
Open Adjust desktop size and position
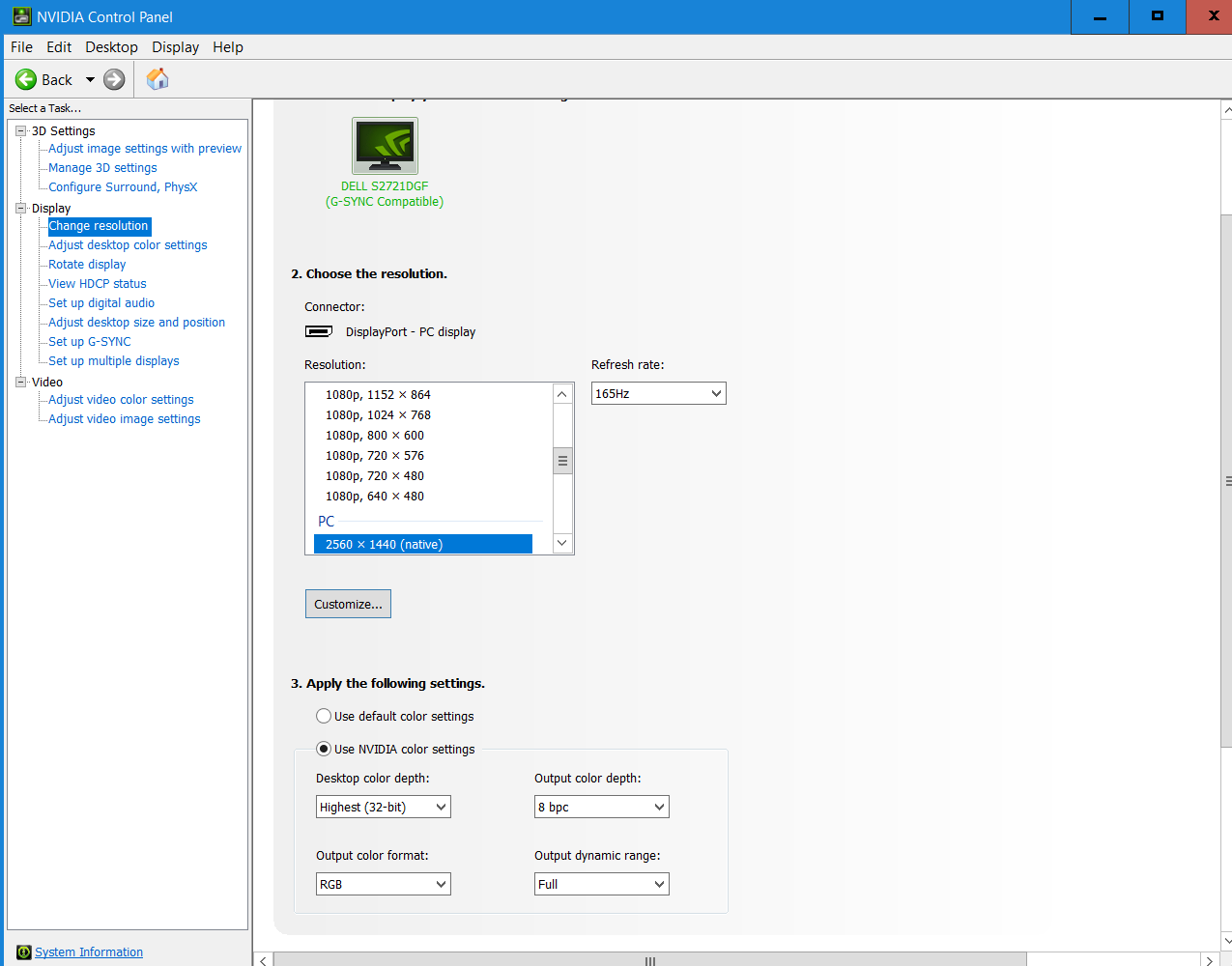(x=136, y=323)
